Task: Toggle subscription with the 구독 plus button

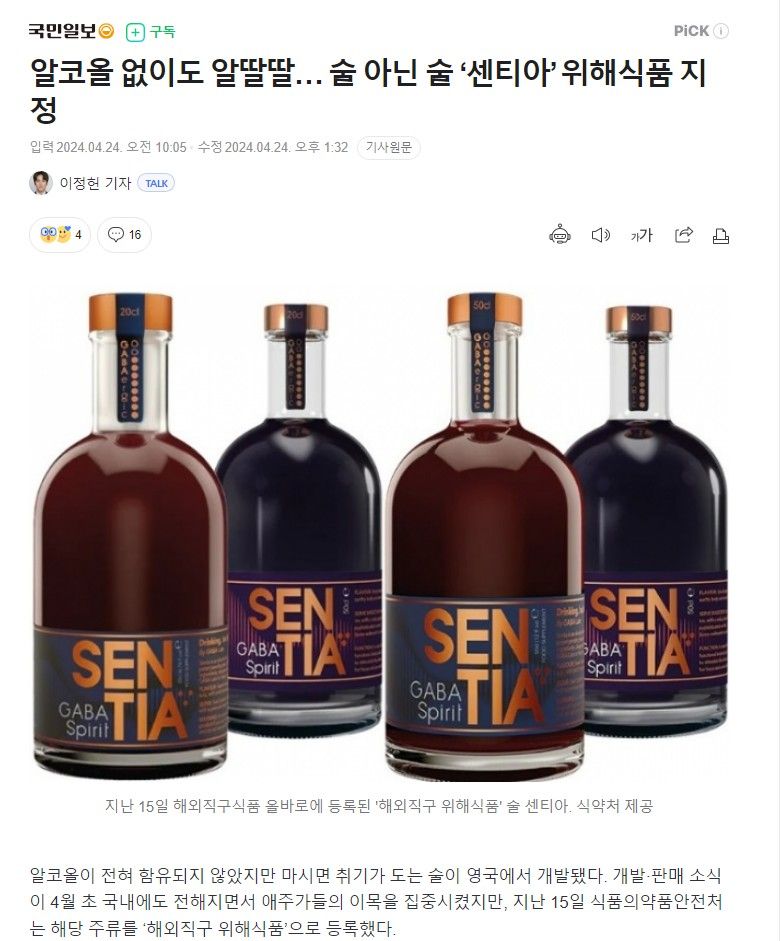Action: [x=150, y=31]
